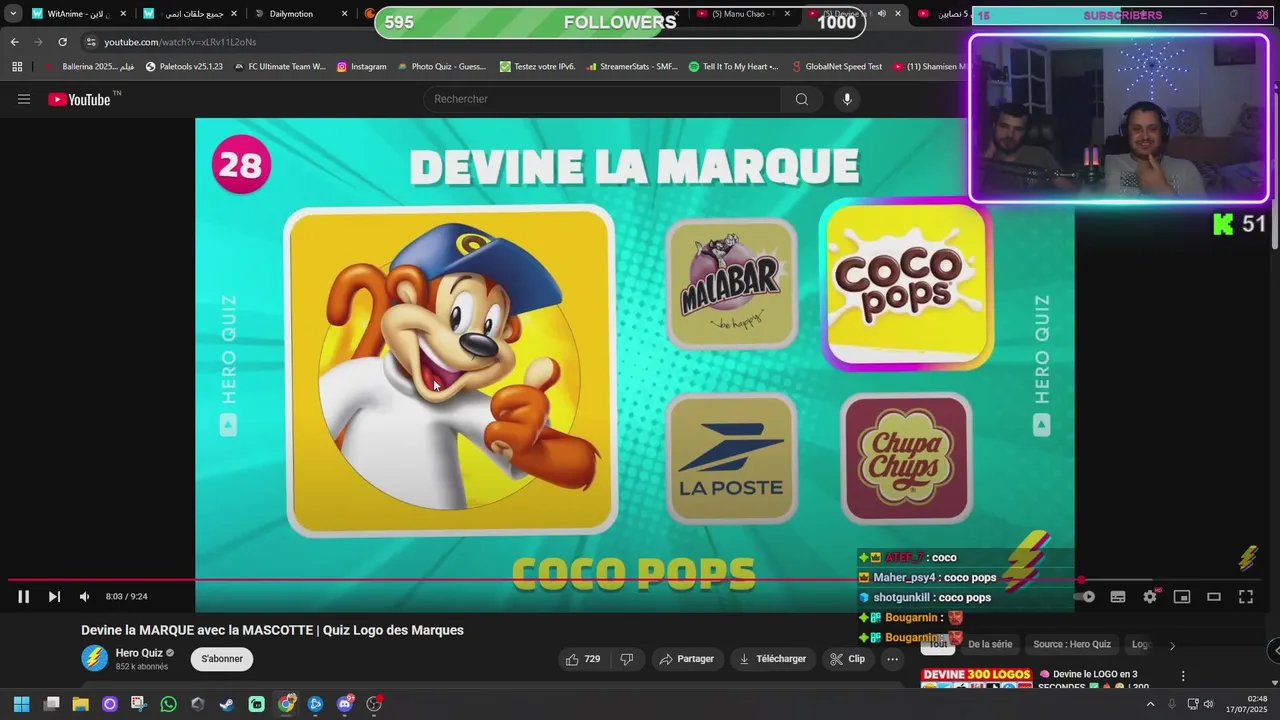The image size is (1280, 720).
Task: Start voice search with the microphone icon
Action: tap(847, 99)
